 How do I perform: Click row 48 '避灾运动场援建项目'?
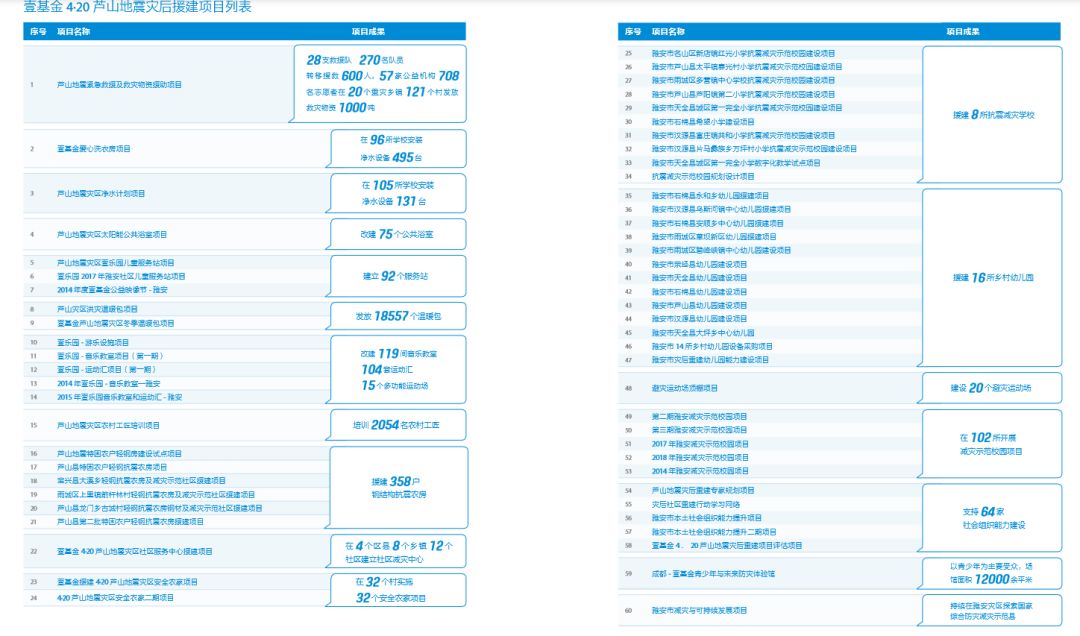coord(685,389)
